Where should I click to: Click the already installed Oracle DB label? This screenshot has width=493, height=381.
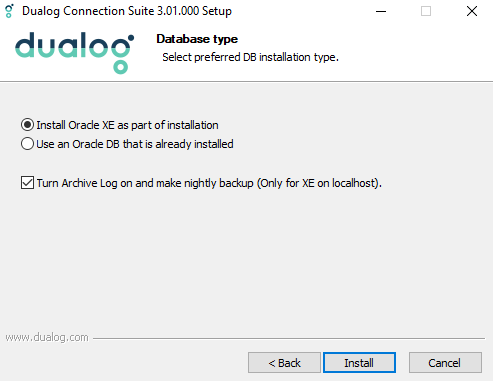[x=135, y=144]
